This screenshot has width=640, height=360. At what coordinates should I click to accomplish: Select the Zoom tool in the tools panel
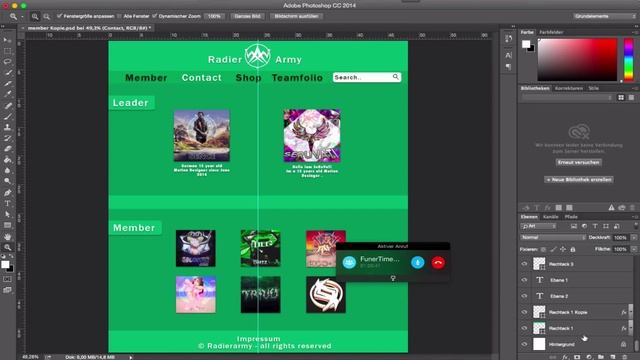click(x=7, y=247)
